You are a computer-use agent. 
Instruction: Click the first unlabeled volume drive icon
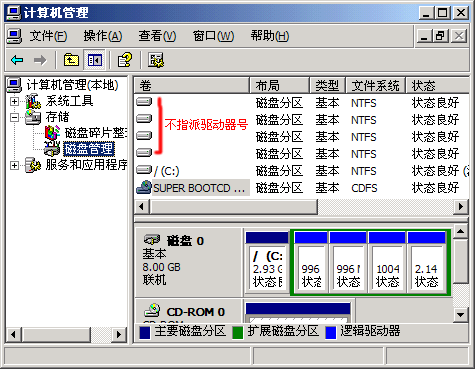(144, 101)
